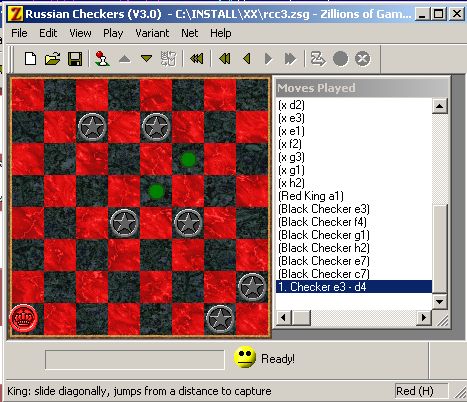Select black checker on c7

(92, 127)
